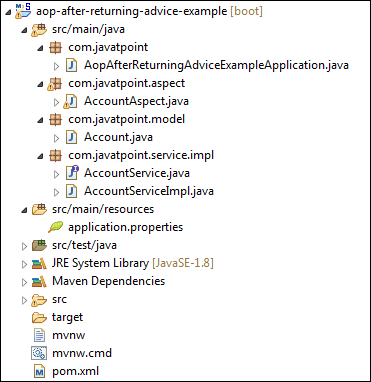Viewport: 371px width, 382px height.
Task: Select the application.properties file name
Action: click(x=126, y=227)
